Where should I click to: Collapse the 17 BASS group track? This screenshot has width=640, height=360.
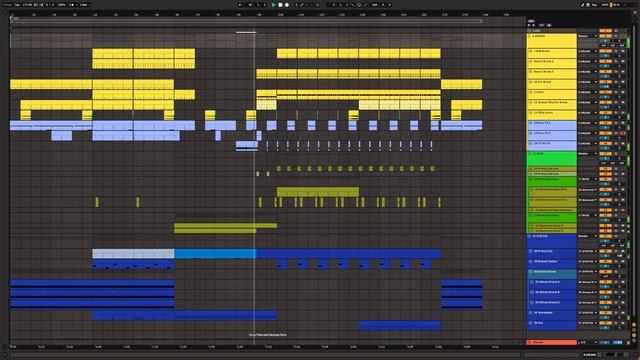click(x=530, y=154)
